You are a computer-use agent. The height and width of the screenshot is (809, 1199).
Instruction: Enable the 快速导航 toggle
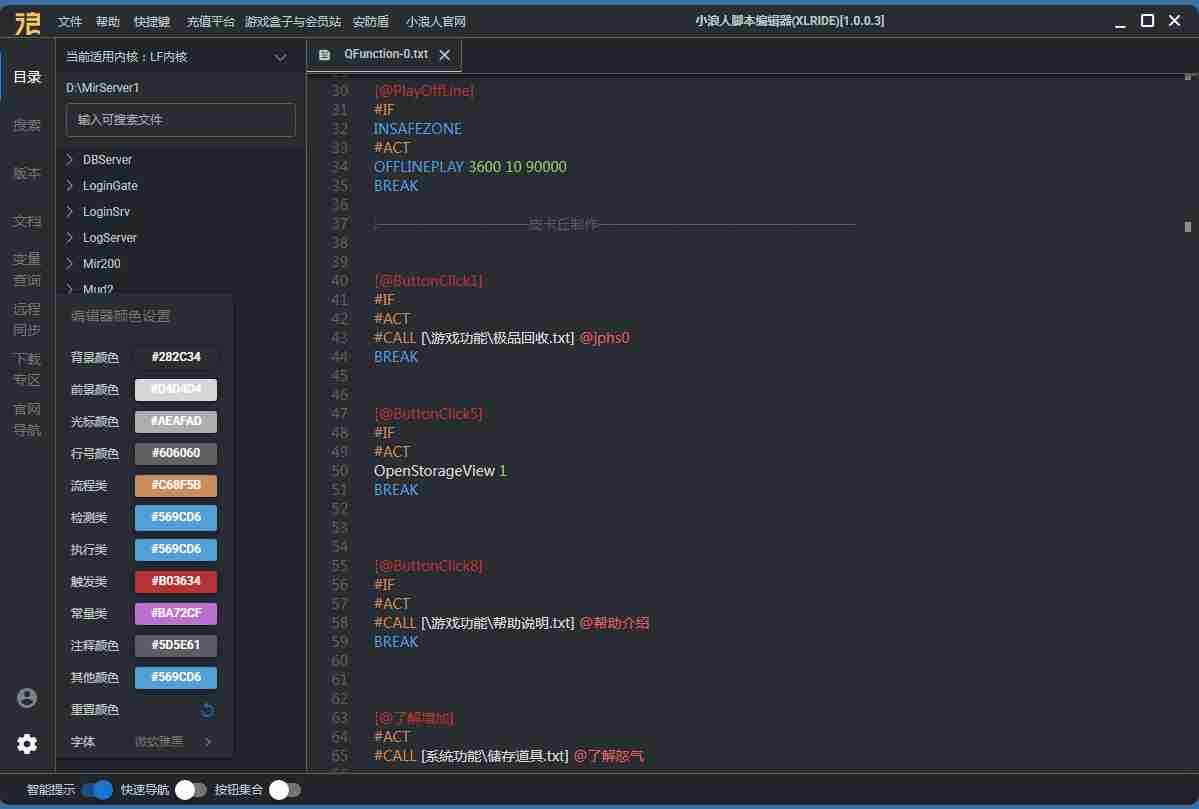click(190, 790)
